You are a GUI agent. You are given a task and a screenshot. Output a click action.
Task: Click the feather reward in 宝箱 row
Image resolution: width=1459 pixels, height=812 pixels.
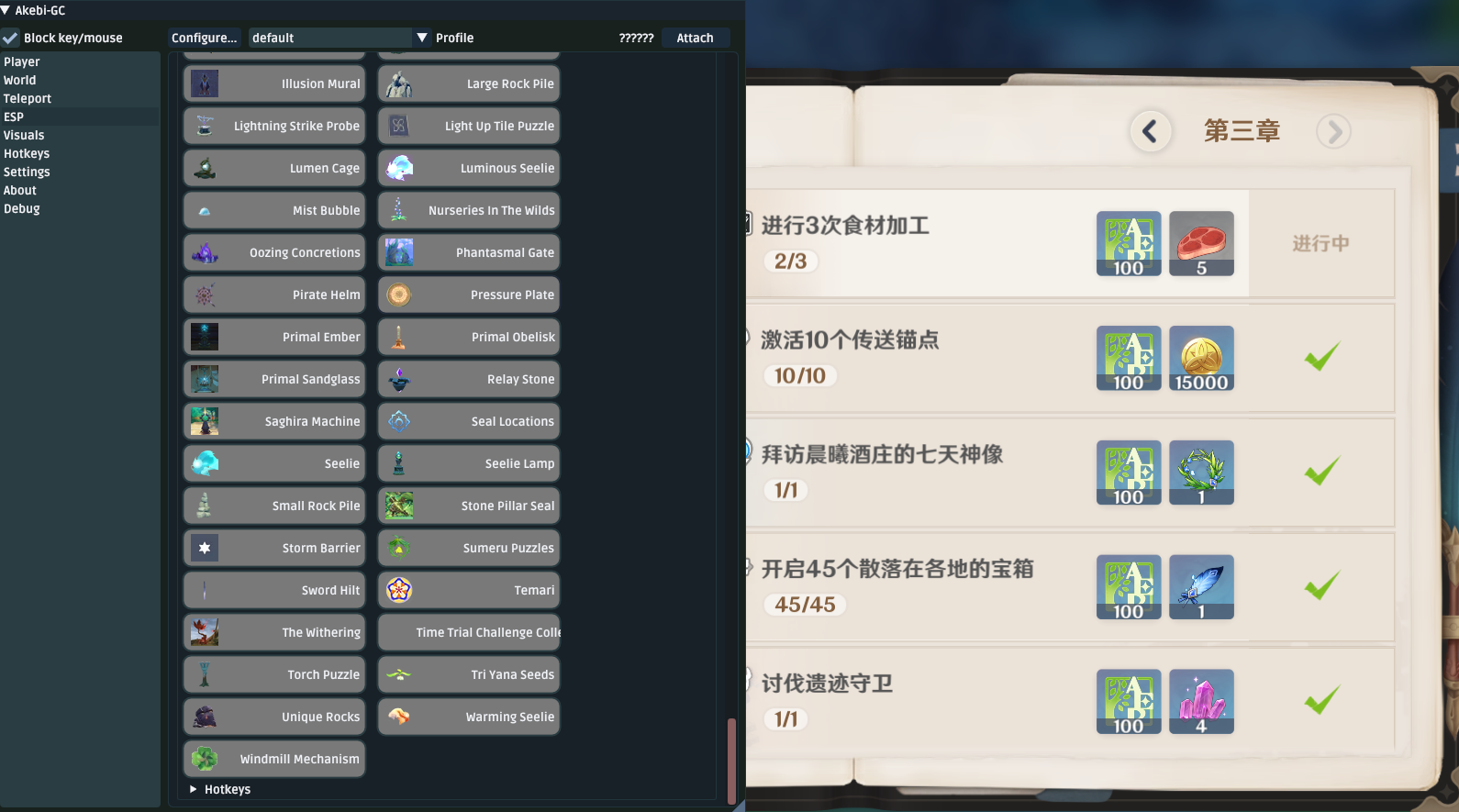point(1201,587)
